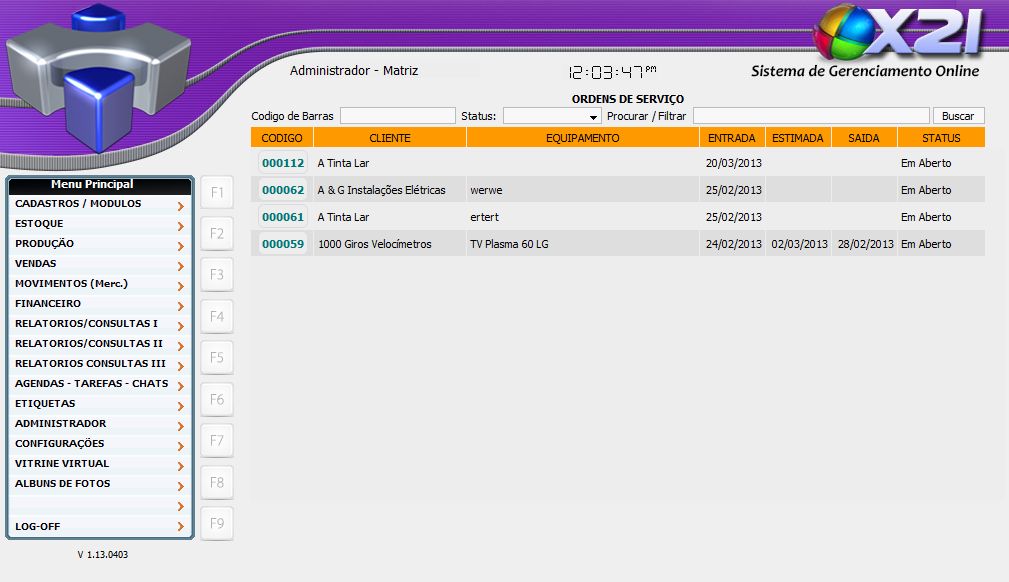
Task: Open the Status dropdown filter
Action: [x=551, y=116]
